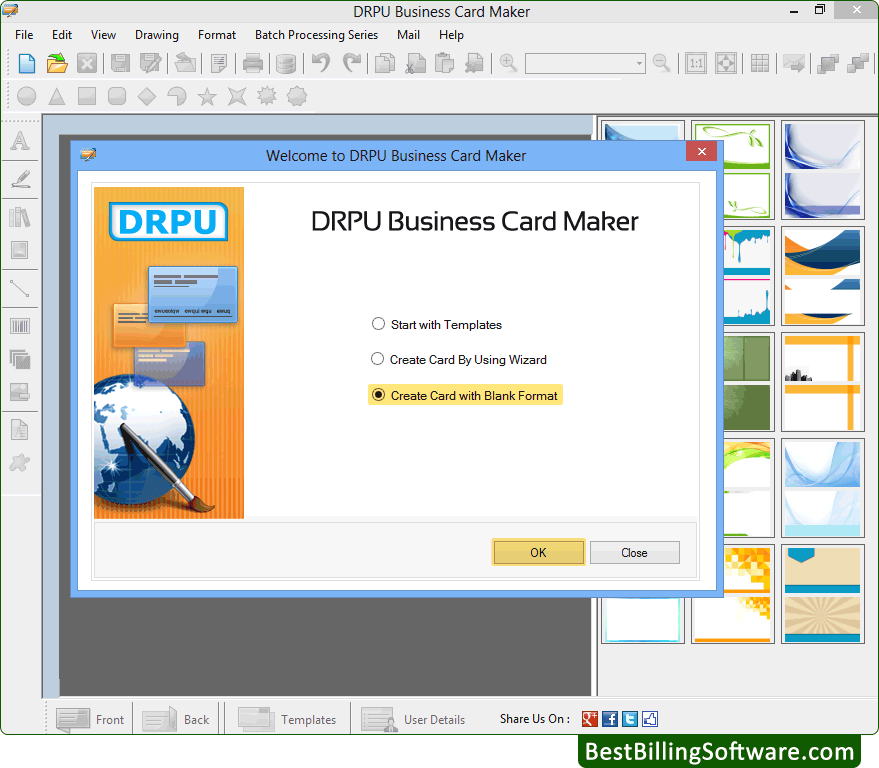The image size is (879, 768).
Task: Open the File menu
Action: (x=24, y=35)
